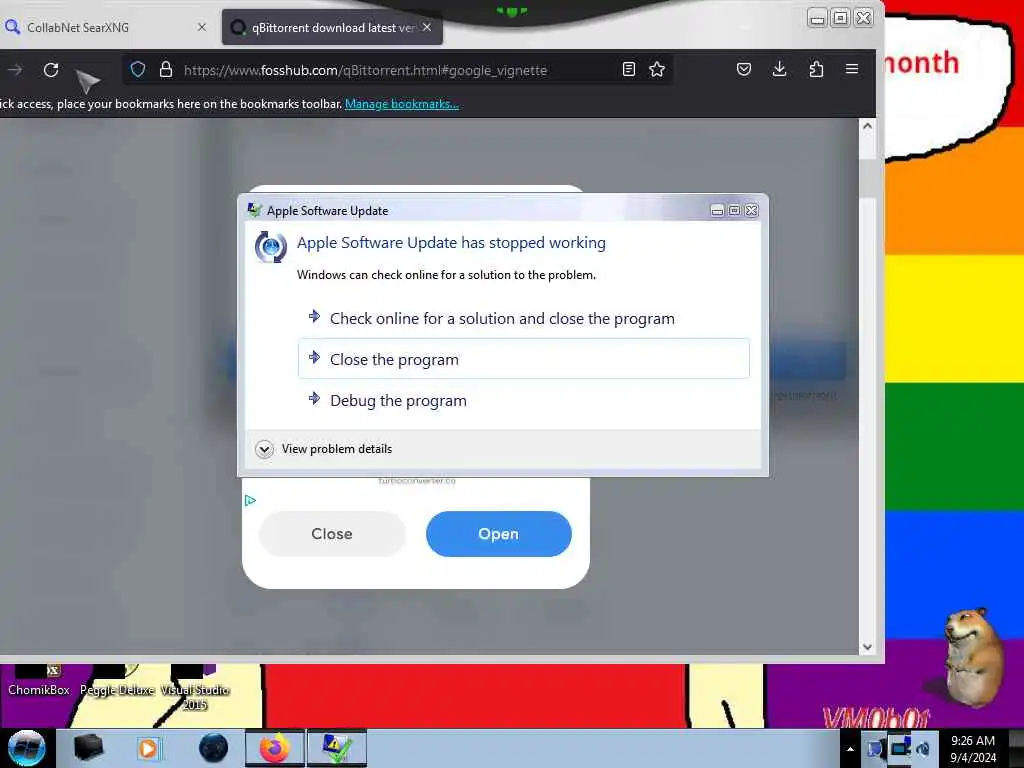The height and width of the screenshot is (768, 1024).
Task: Switch to the qBittorrent download tab
Action: click(x=332, y=27)
